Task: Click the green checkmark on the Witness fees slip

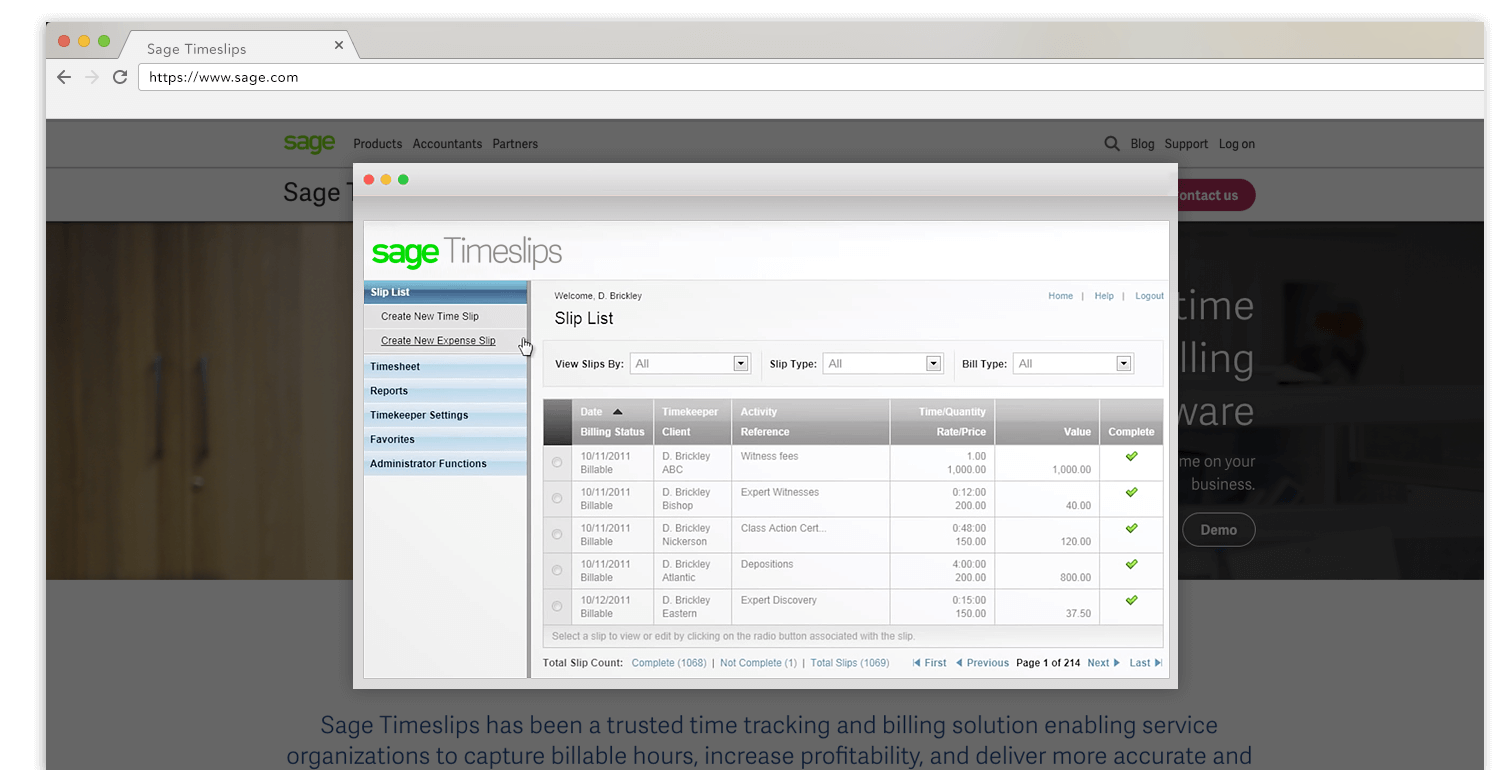Action: (x=1131, y=456)
